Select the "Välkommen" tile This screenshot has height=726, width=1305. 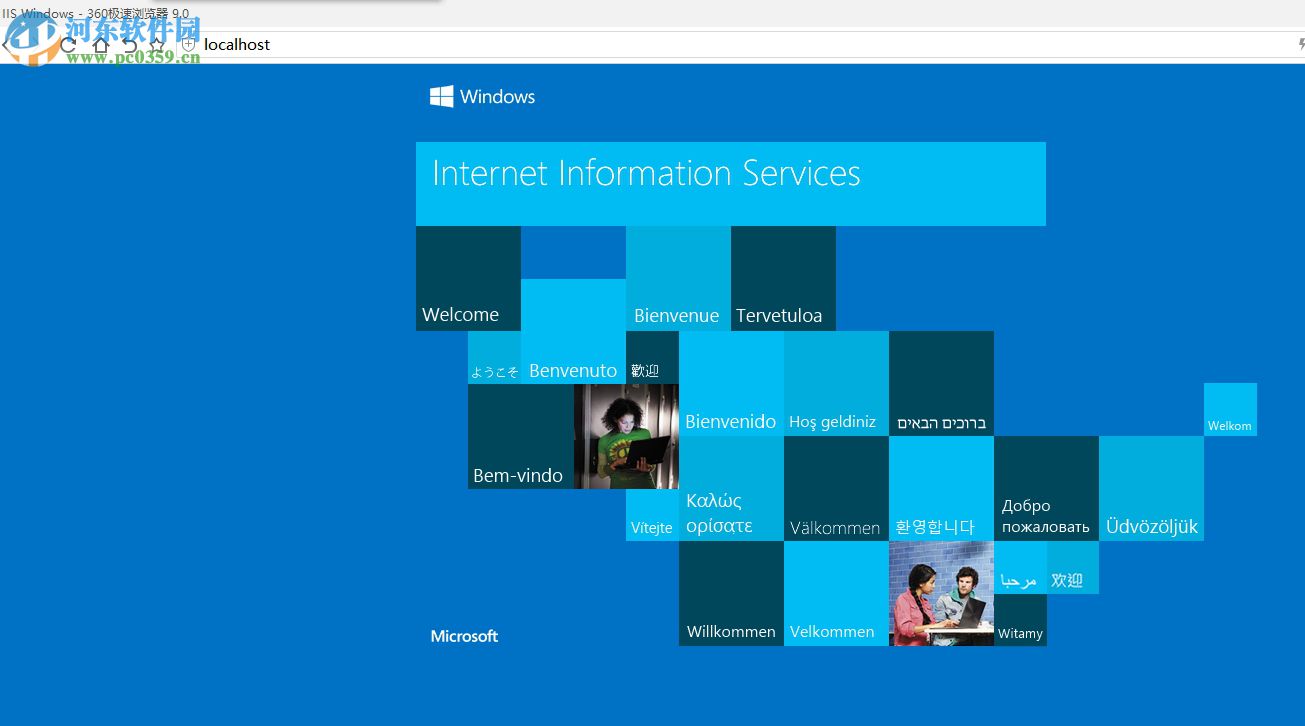(836, 488)
